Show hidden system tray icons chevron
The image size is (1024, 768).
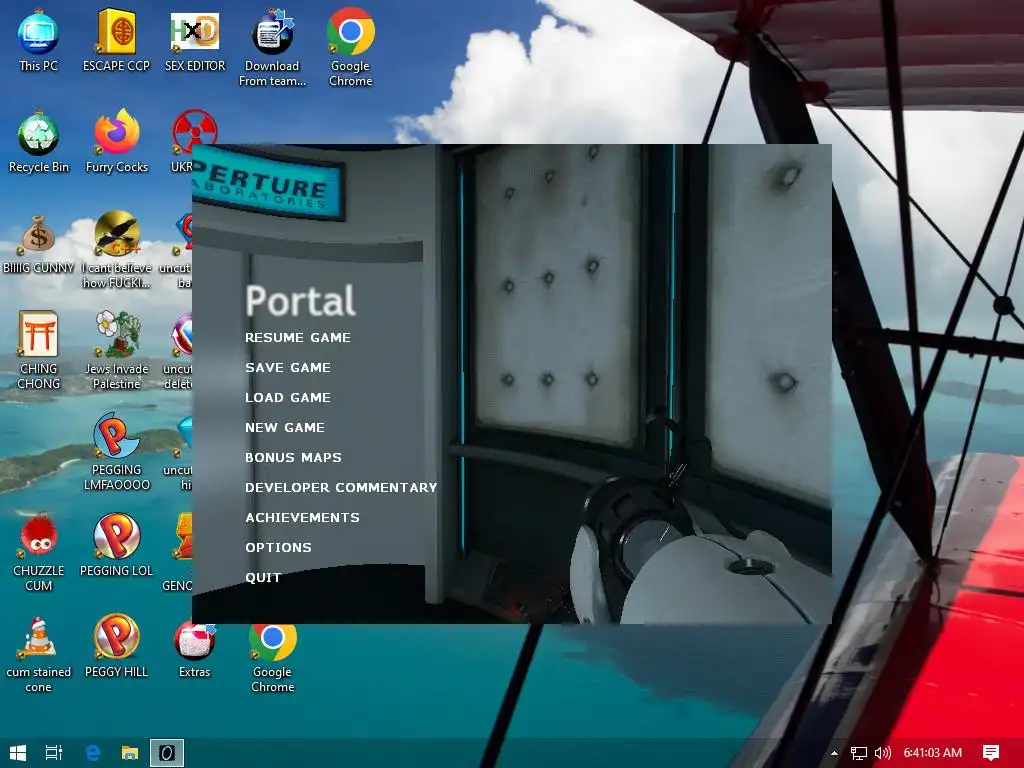pyautogui.click(x=834, y=753)
